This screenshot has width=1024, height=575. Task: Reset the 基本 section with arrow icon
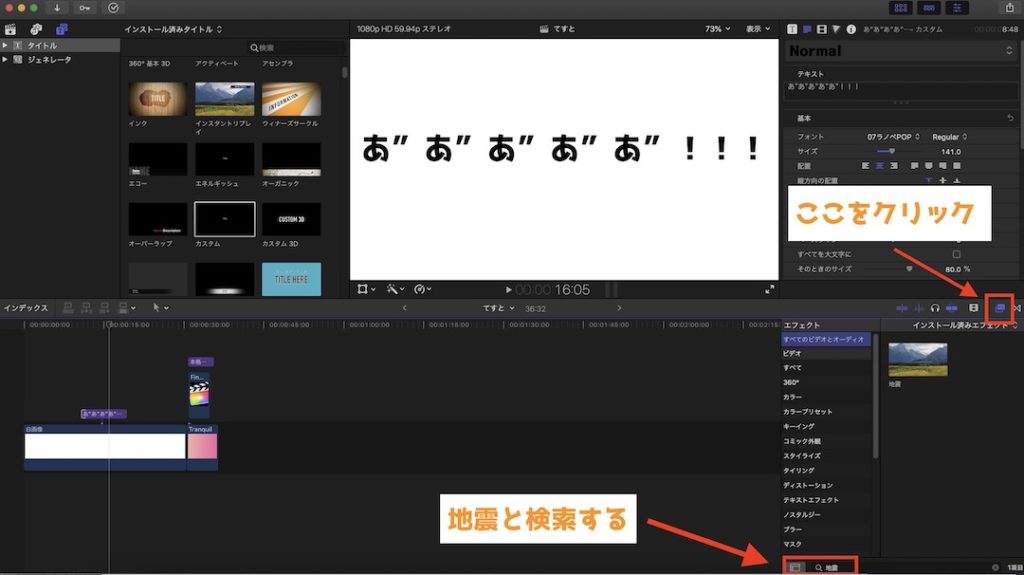[x=1010, y=118]
